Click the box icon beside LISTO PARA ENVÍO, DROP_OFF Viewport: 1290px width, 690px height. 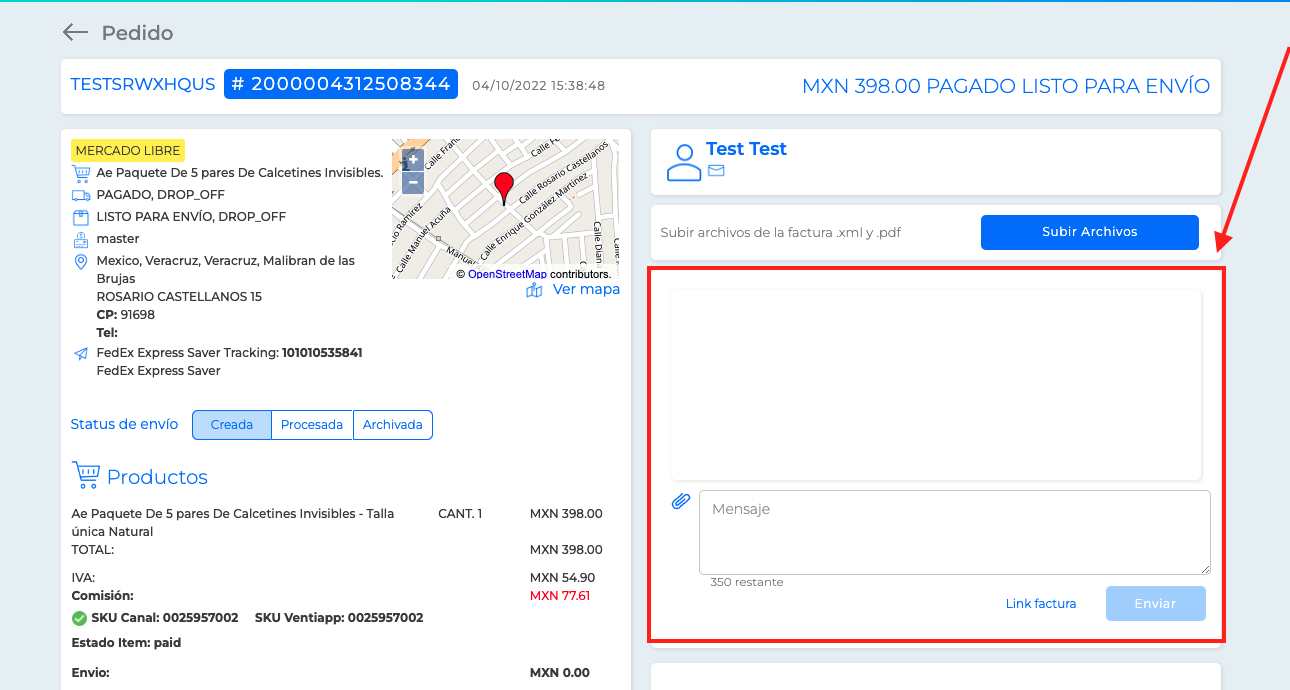coord(81,217)
